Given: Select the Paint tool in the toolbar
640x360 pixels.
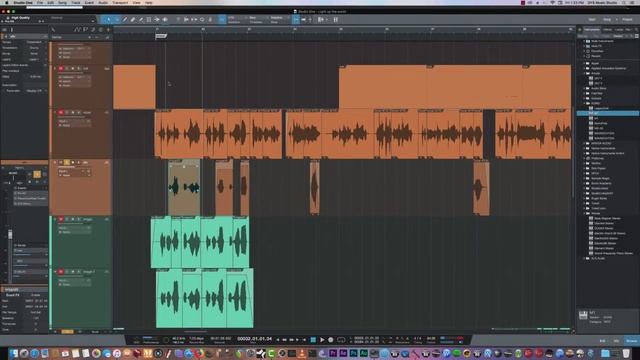Looking at the screenshot, I should [x=141, y=19].
